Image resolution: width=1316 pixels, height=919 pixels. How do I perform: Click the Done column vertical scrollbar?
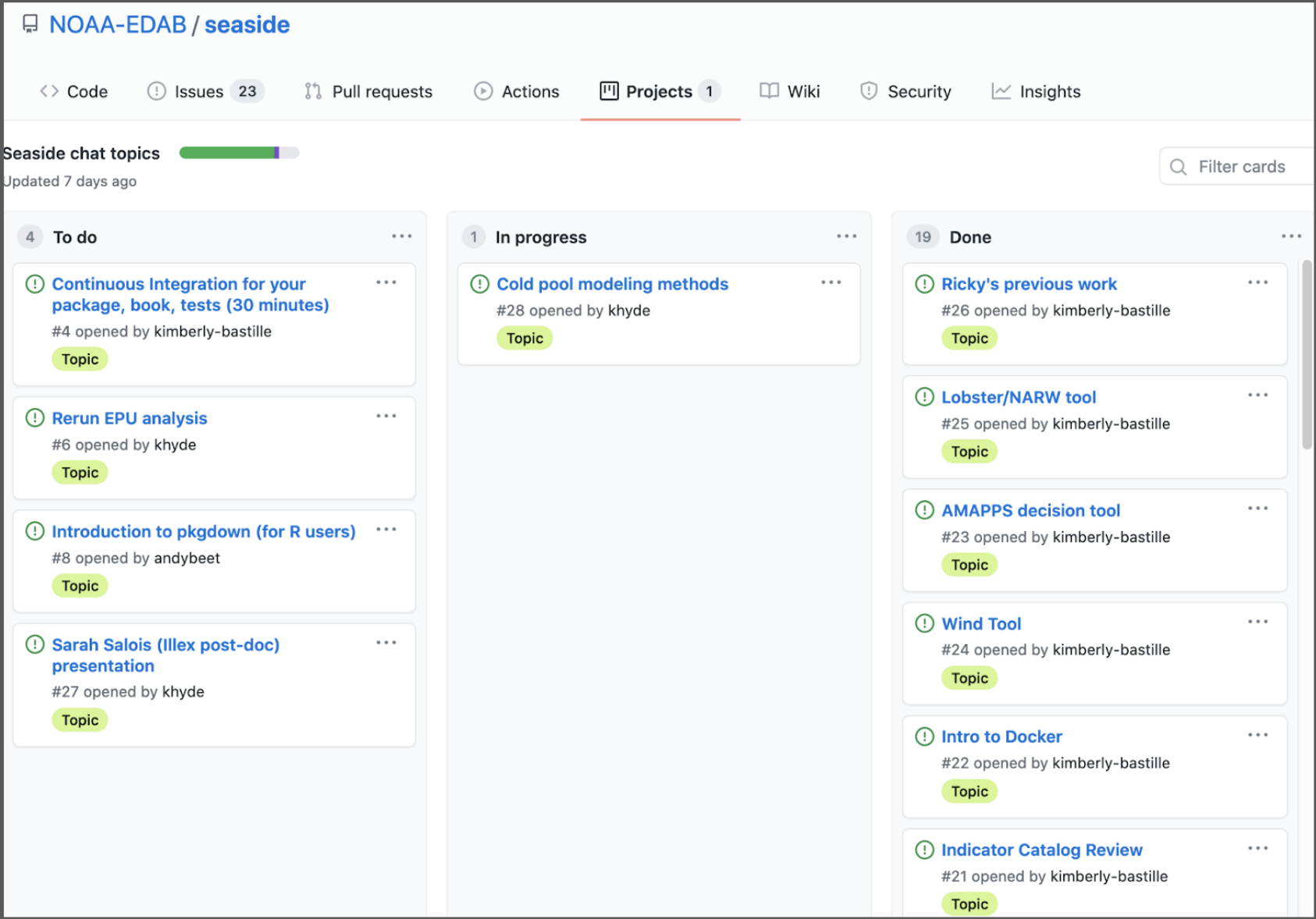click(1307, 355)
